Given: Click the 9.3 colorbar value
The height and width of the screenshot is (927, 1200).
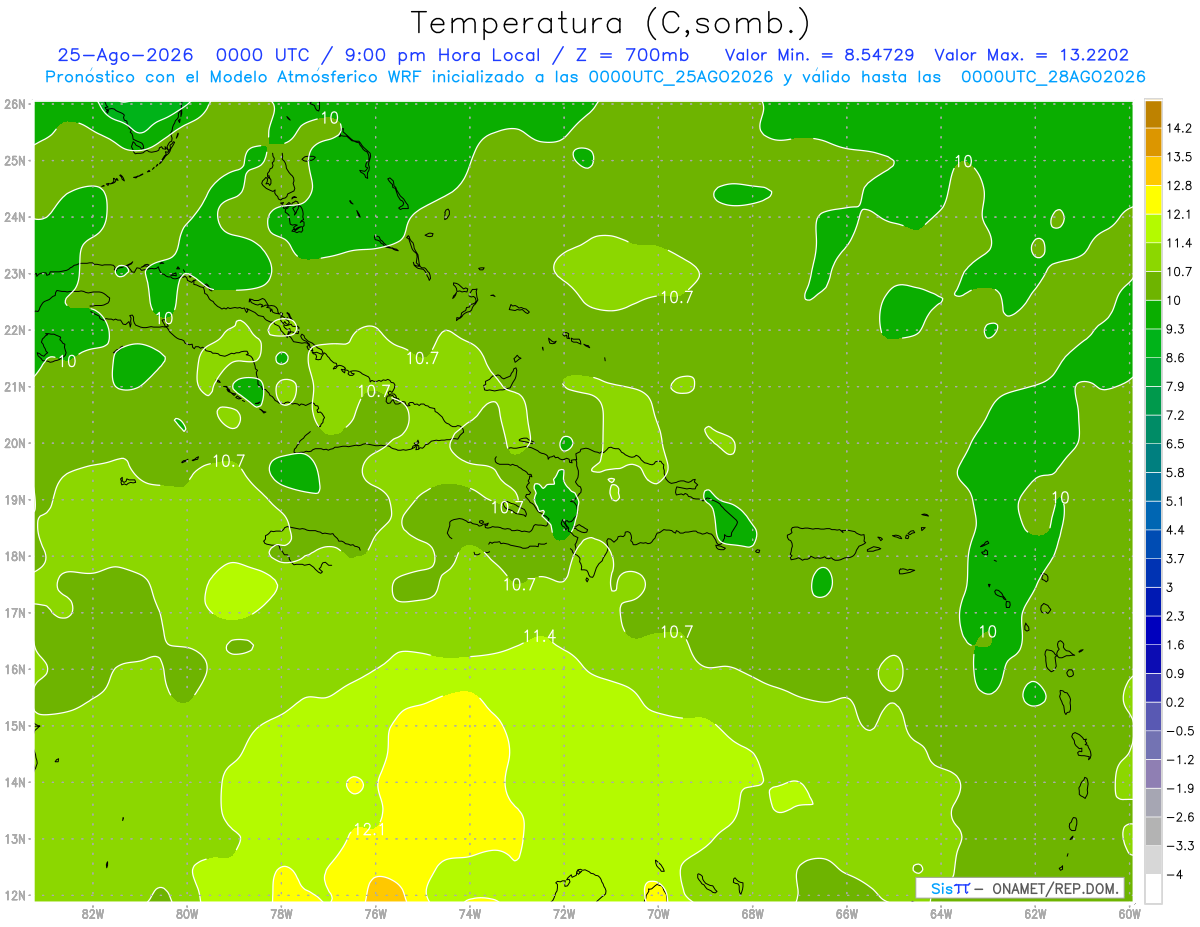Looking at the screenshot, I should tap(1177, 329).
